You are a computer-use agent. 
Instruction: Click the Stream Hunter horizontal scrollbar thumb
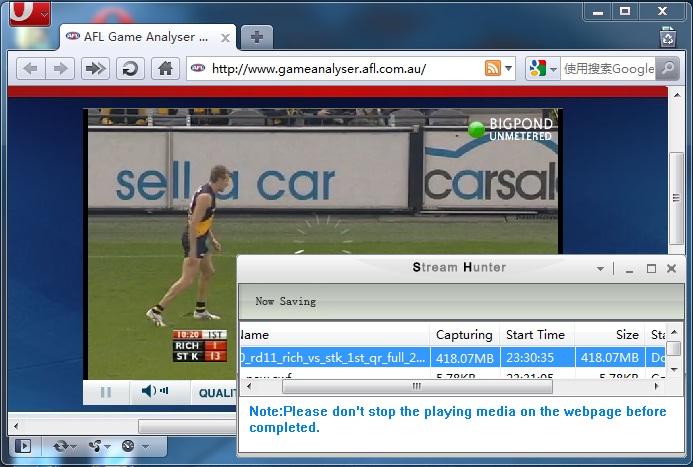click(417, 387)
